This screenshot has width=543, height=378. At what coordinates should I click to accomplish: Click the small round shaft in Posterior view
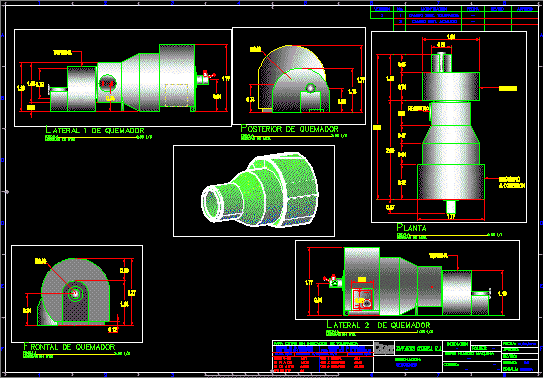click(311, 88)
